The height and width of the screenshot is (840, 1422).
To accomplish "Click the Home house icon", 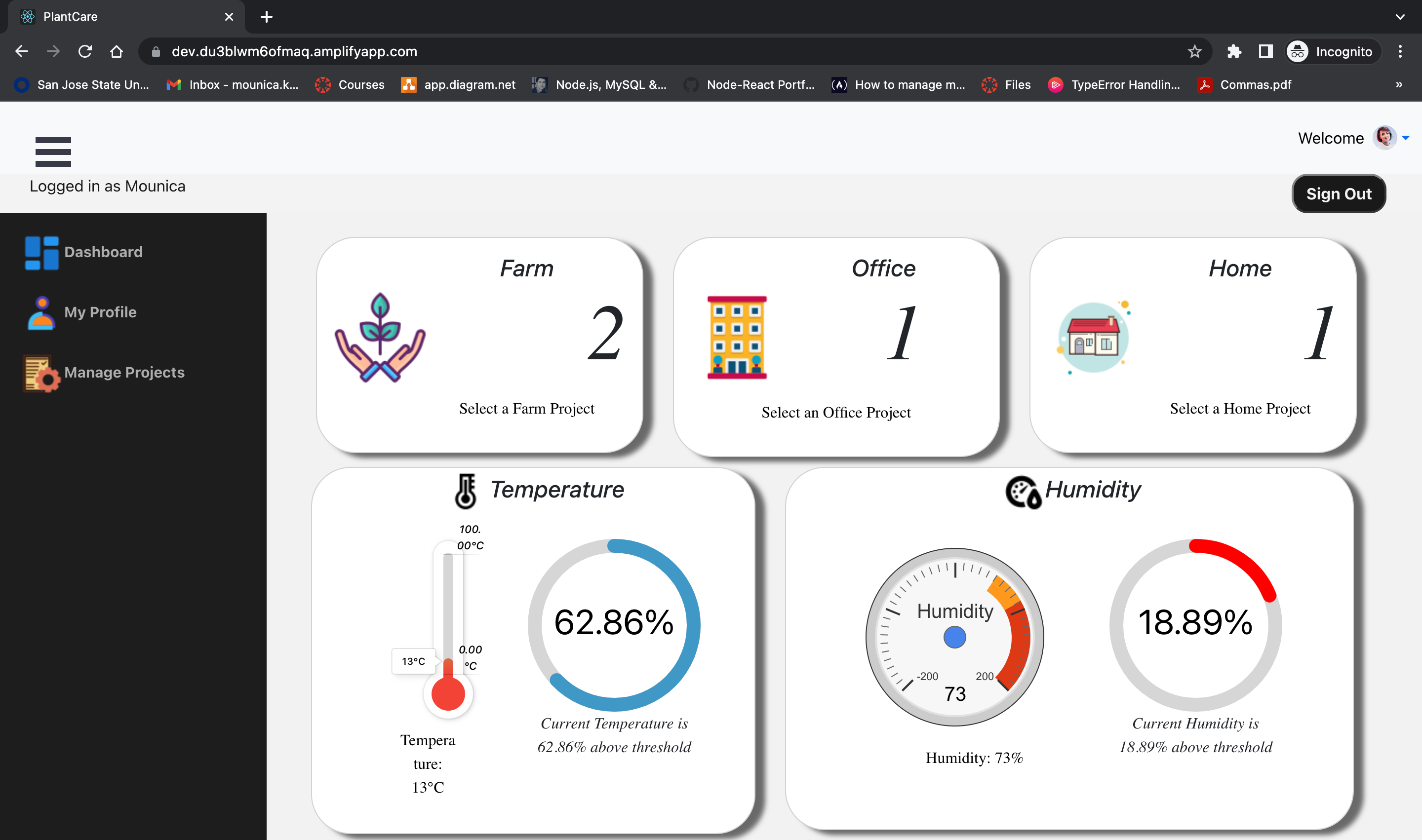I will point(1093,338).
